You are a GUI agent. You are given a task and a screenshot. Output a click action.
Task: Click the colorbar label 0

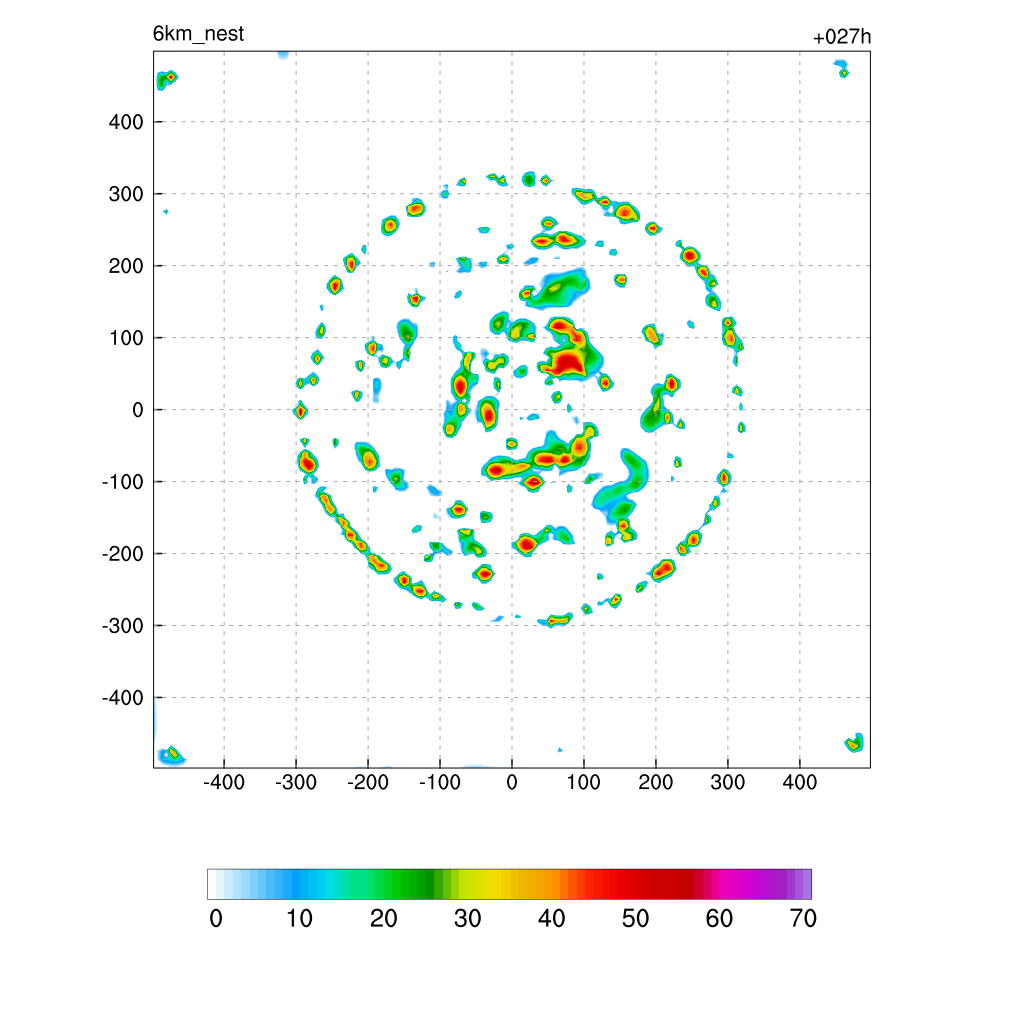pos(216,919)
